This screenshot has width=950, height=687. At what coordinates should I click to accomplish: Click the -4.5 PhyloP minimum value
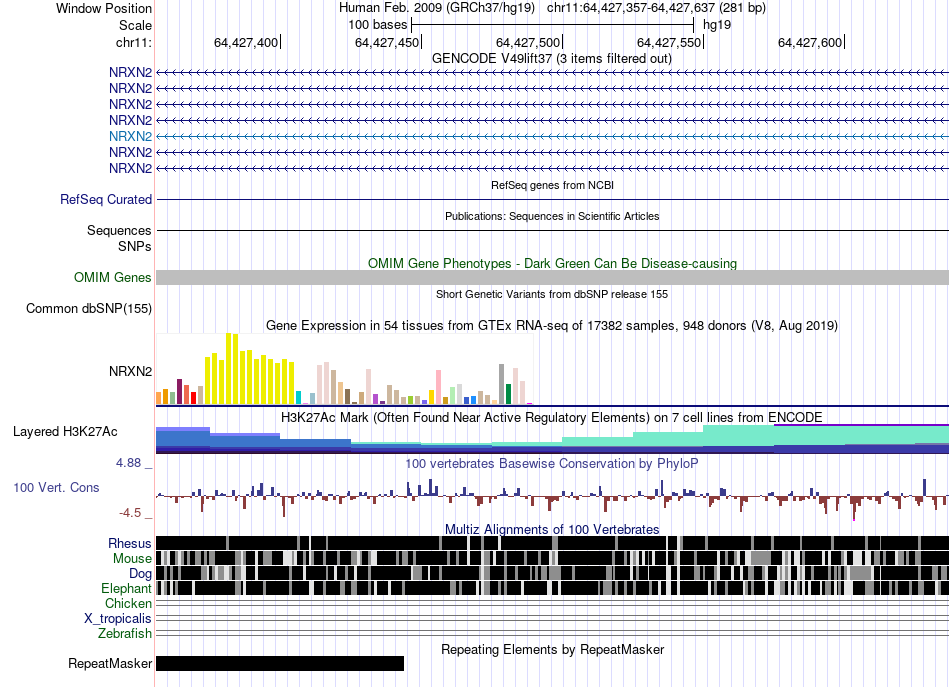(130, 513)
